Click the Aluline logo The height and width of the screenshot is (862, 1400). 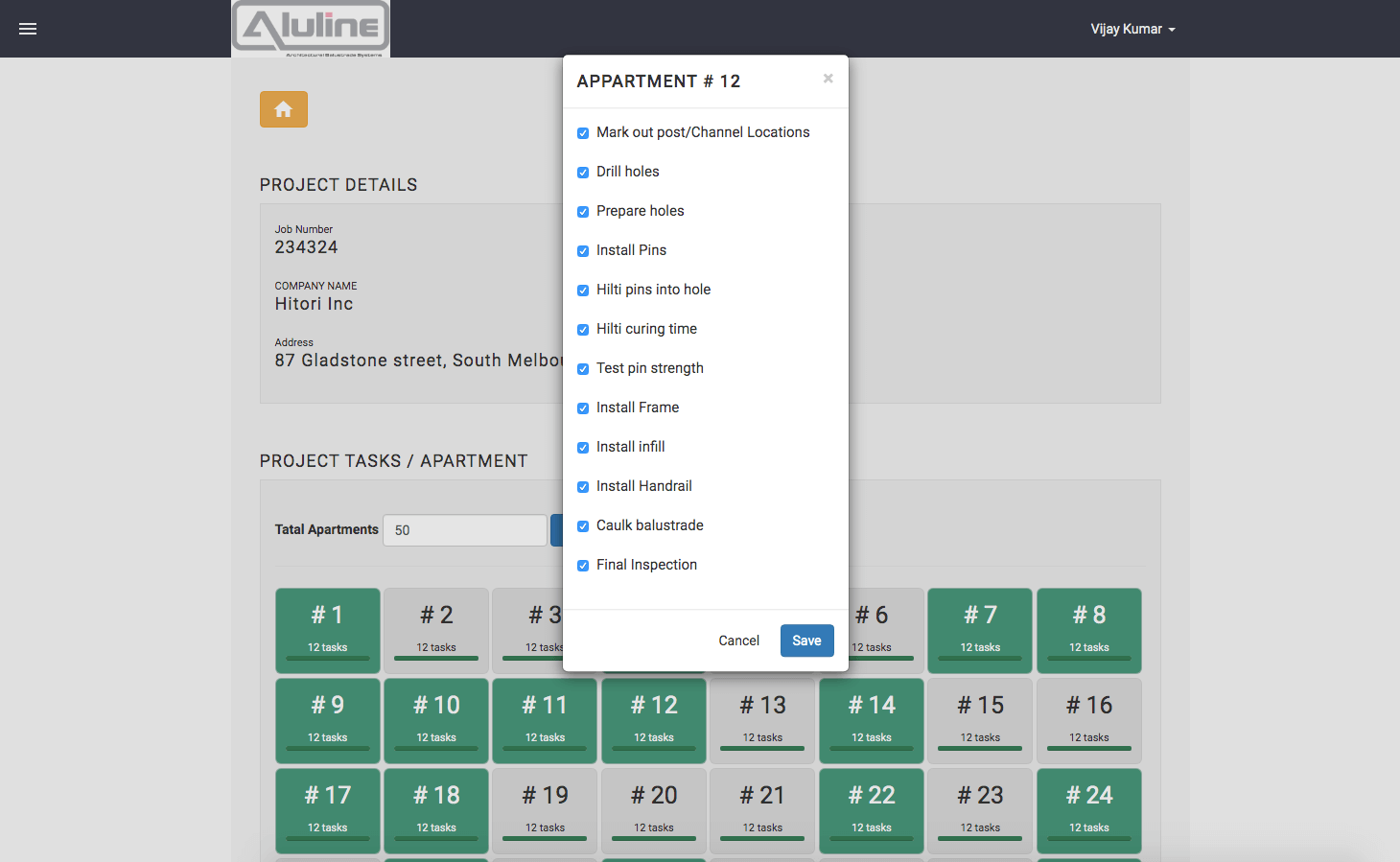[x=311, y=29]
